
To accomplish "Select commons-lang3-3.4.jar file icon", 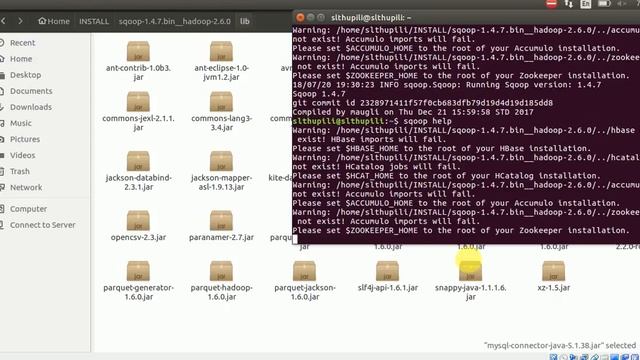I will click(221, 102).
